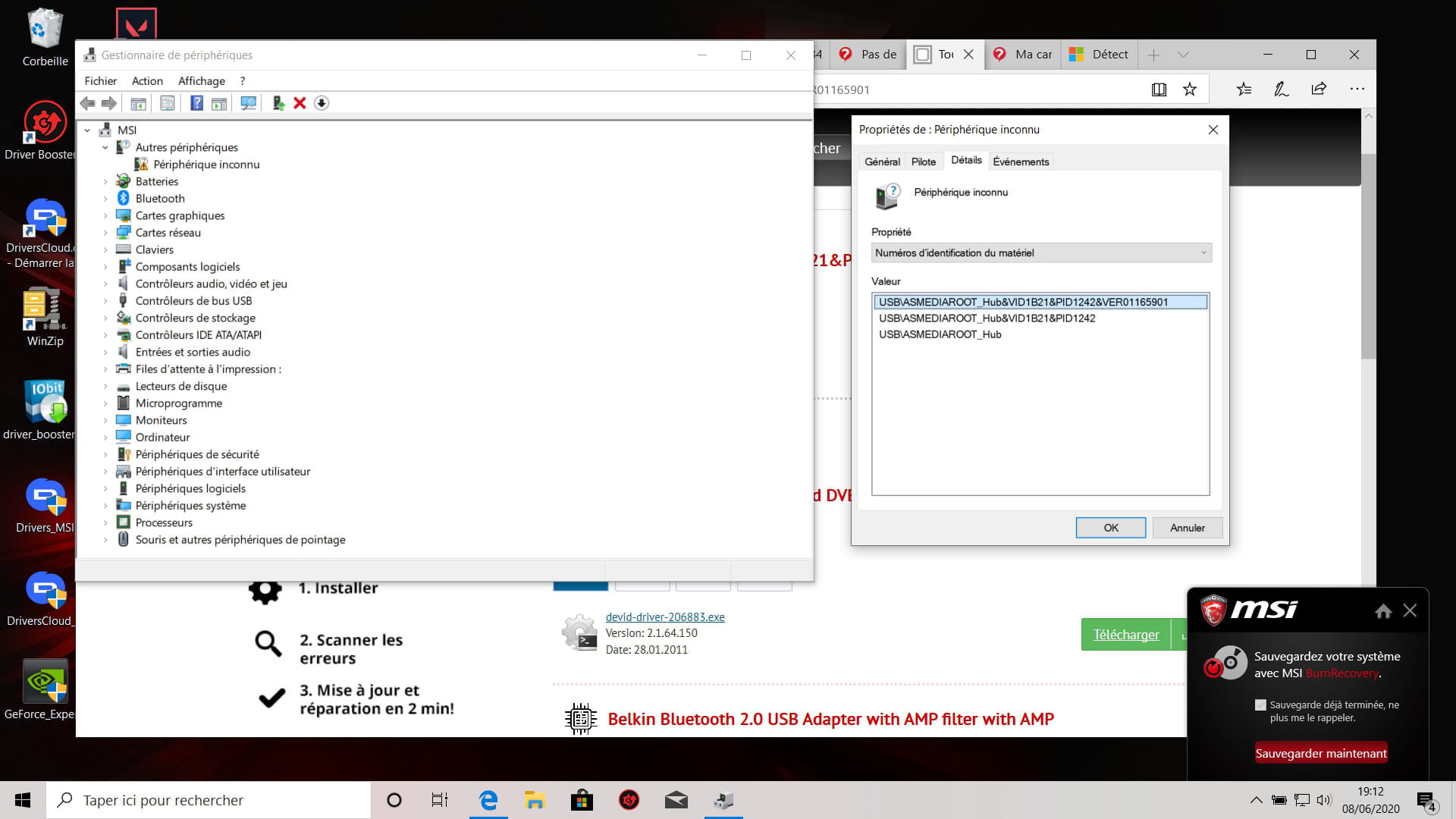The height and width of the screenshot is (819, 1456).
Task: Select value 'USB\ASMEDIAROOT_Hub' in the list
Action: pyautogui.click(x=940, y=334)
